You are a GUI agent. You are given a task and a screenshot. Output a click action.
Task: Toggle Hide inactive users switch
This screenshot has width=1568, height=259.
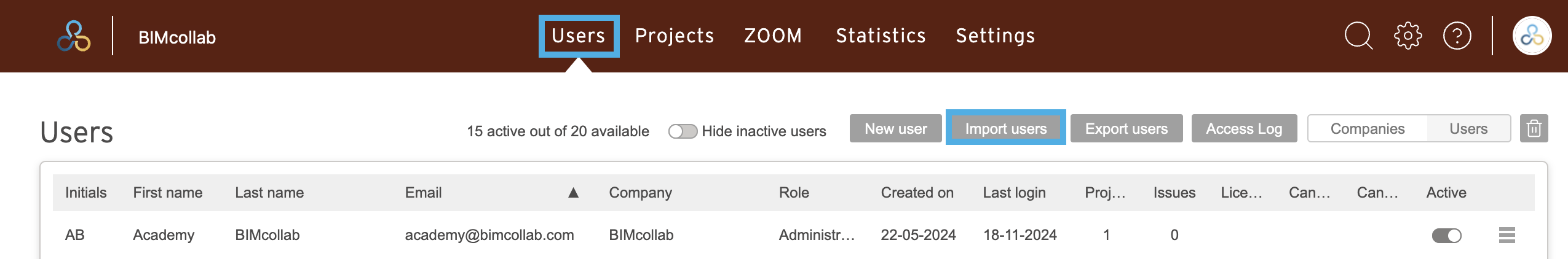tap(683, 131)
